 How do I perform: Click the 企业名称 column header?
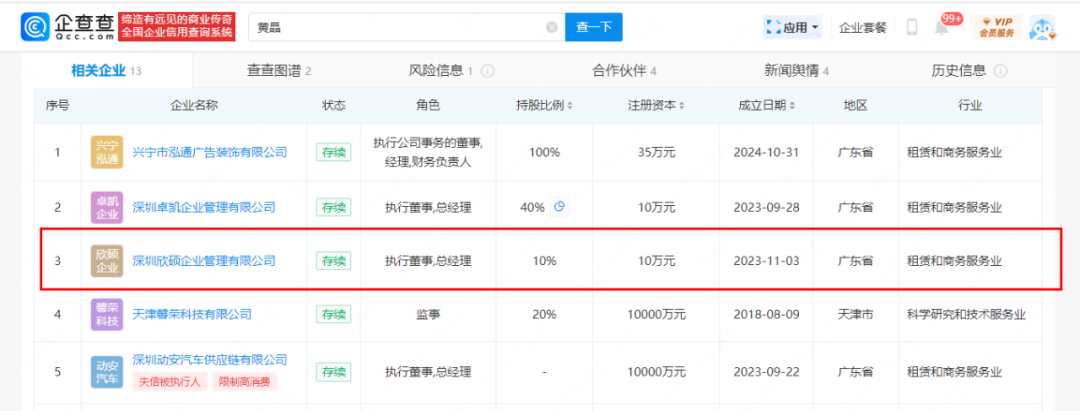(194, 106)
